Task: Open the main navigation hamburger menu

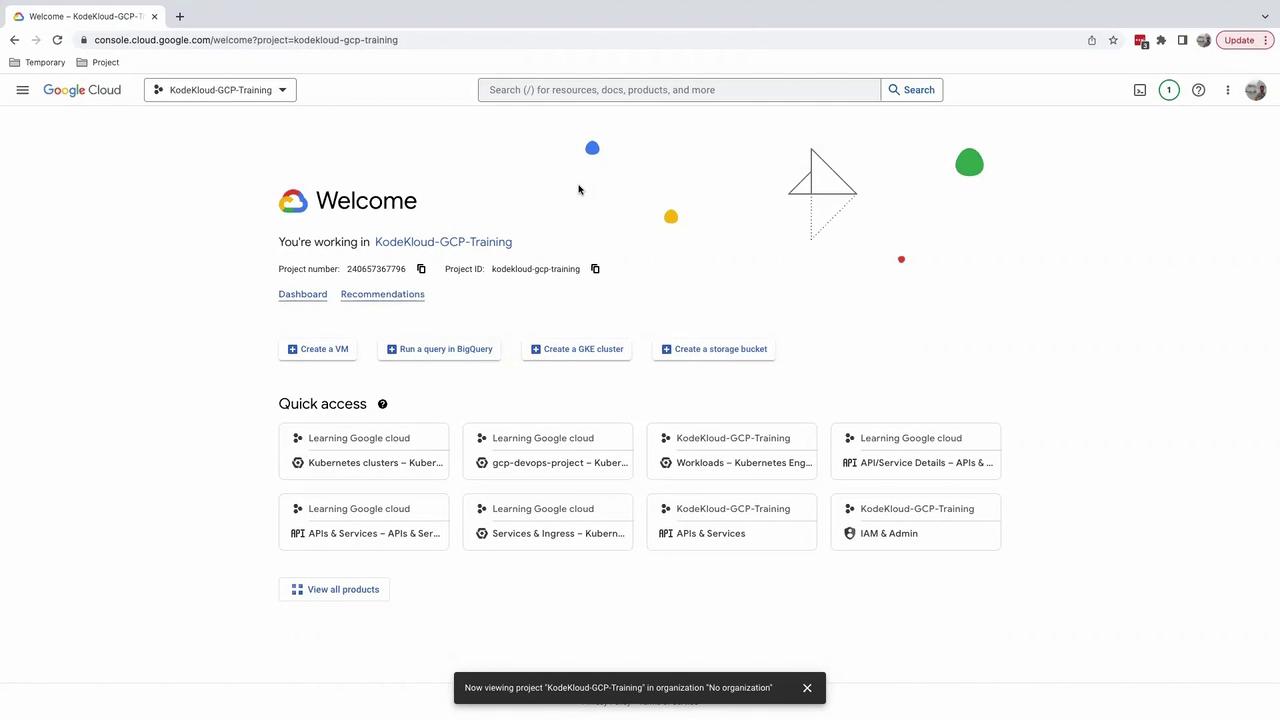Action: point(22,90)
